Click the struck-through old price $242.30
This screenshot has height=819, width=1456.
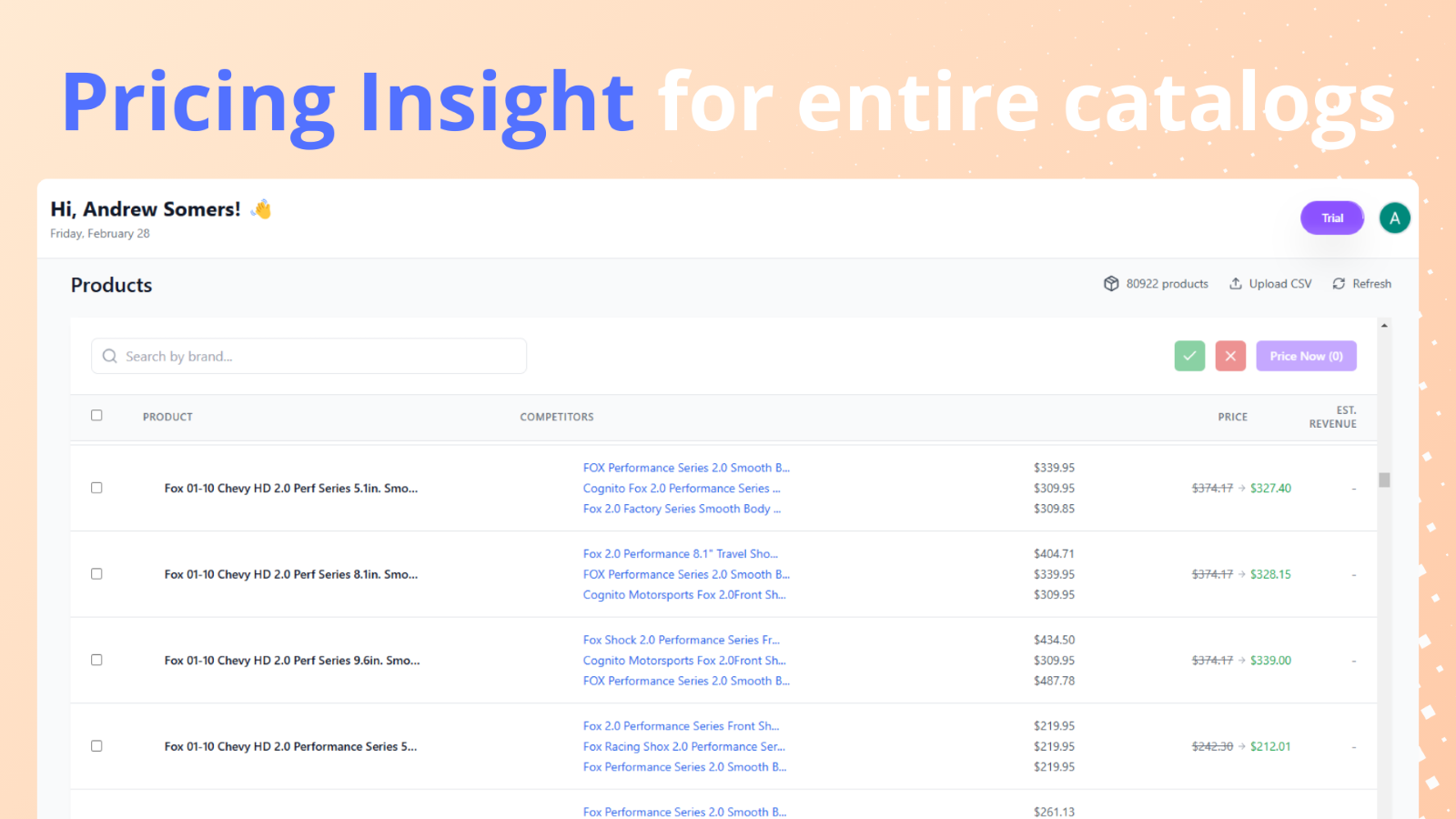(x=1212, y=747)
